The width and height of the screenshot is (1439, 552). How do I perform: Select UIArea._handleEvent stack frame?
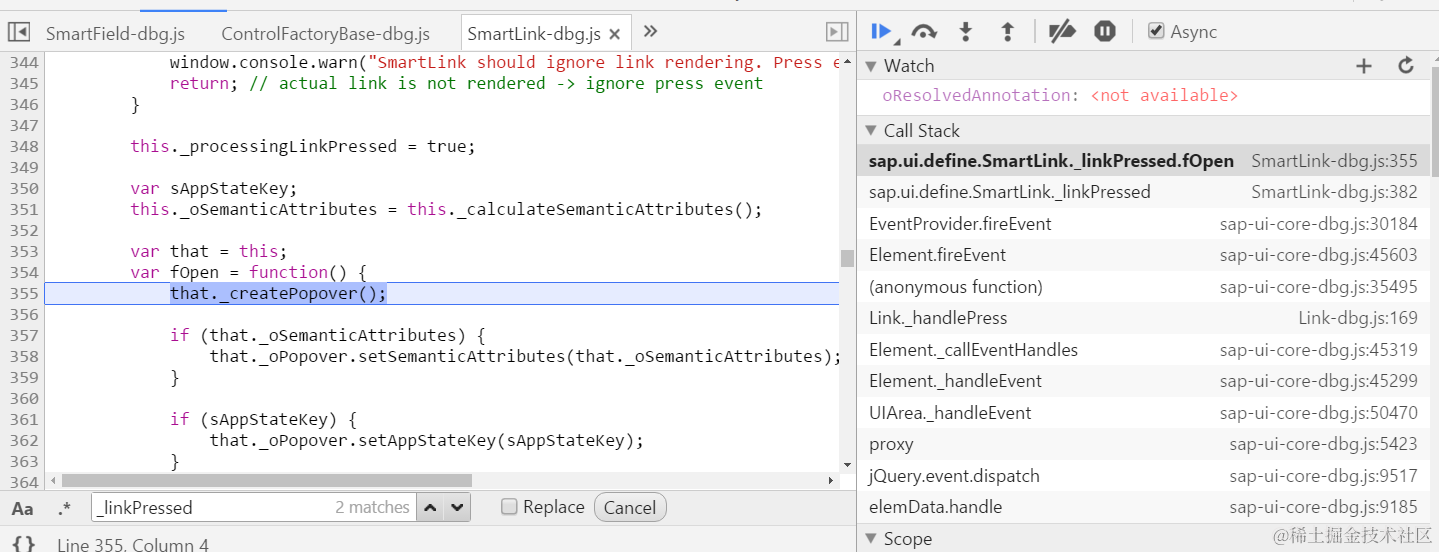(x=1143, y=413)
